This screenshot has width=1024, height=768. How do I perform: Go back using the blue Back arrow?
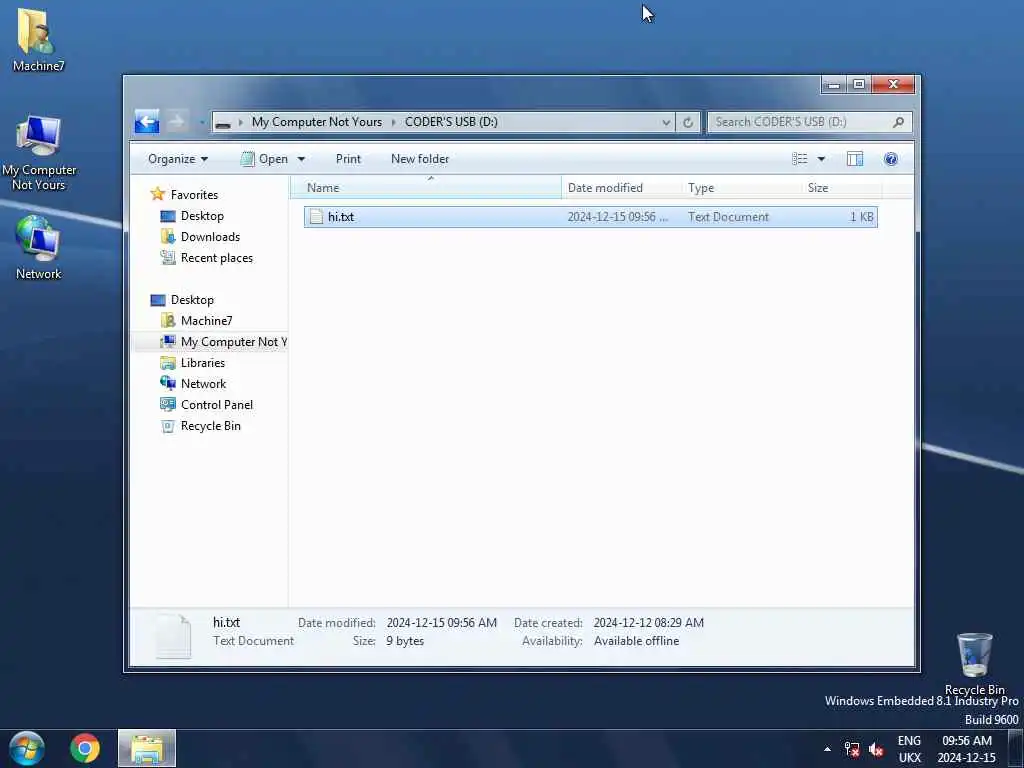click(x=147, y=121)
